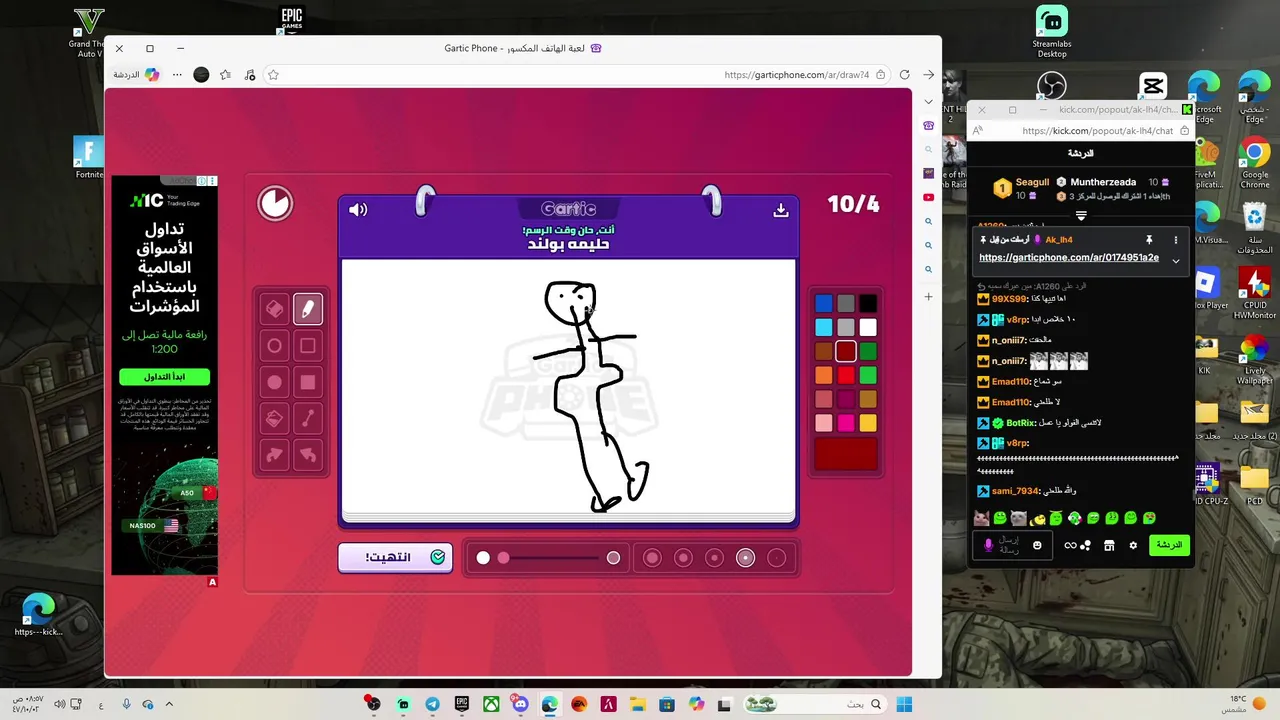
Task: Click username sami_7934 in chat
Action: tap(1015, 491)
